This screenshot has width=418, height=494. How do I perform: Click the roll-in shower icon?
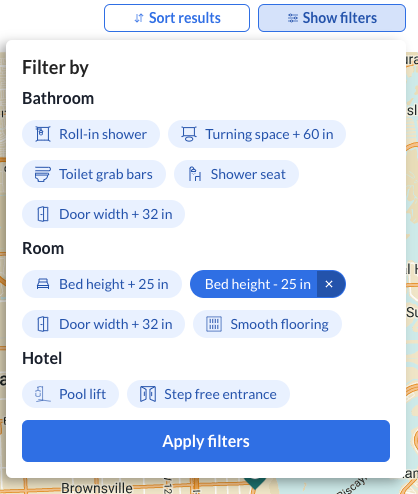click(43, 134)
